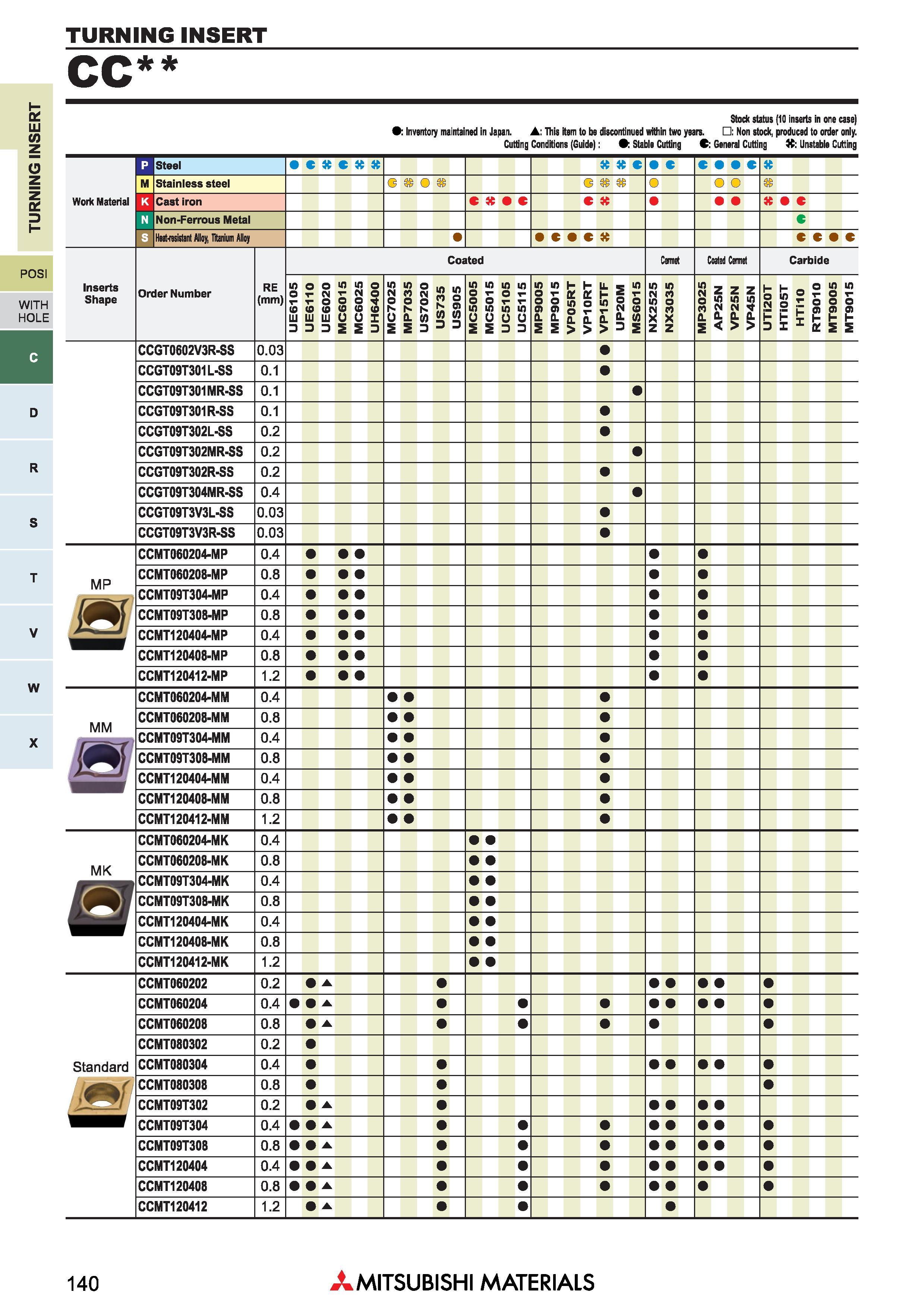This screenshot has width=924, height=1308.
Task: Switch to the D side tab
Action: (27, 412)
